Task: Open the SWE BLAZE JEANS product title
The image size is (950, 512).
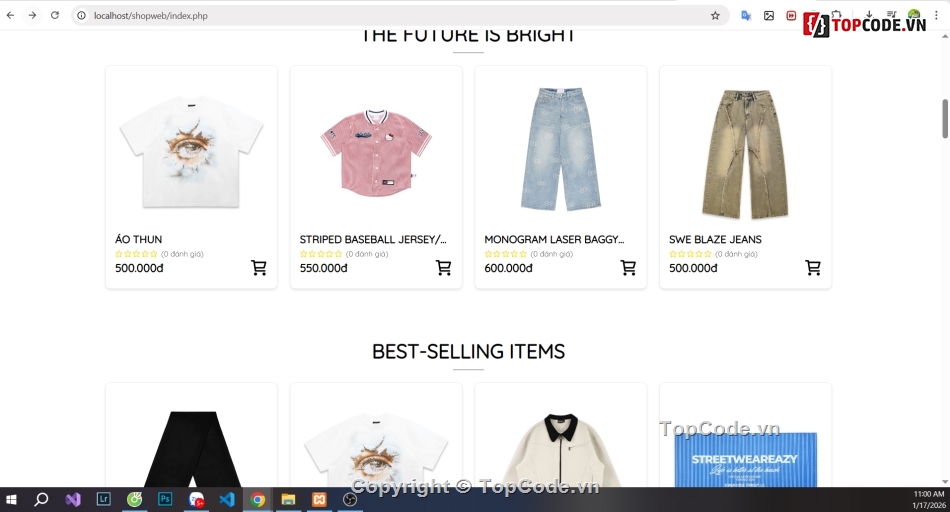Action: point(715,239)
